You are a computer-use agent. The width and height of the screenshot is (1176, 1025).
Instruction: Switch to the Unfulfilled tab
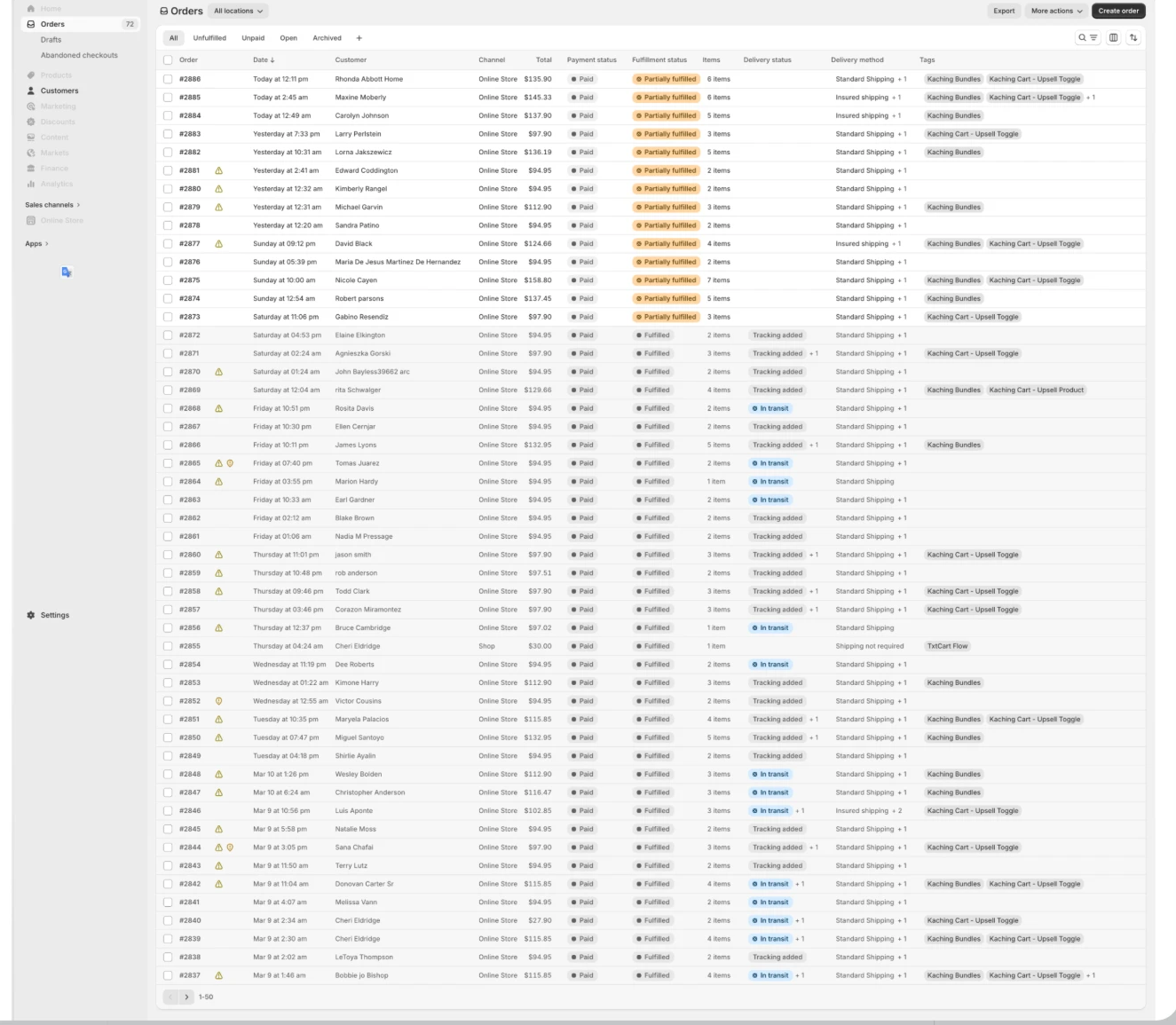209,38
